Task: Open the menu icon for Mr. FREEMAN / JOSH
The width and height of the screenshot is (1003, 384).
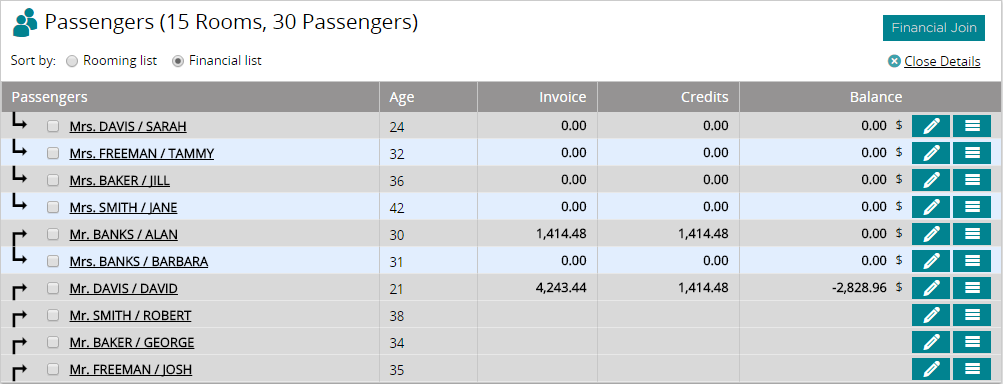Action: 972,369
